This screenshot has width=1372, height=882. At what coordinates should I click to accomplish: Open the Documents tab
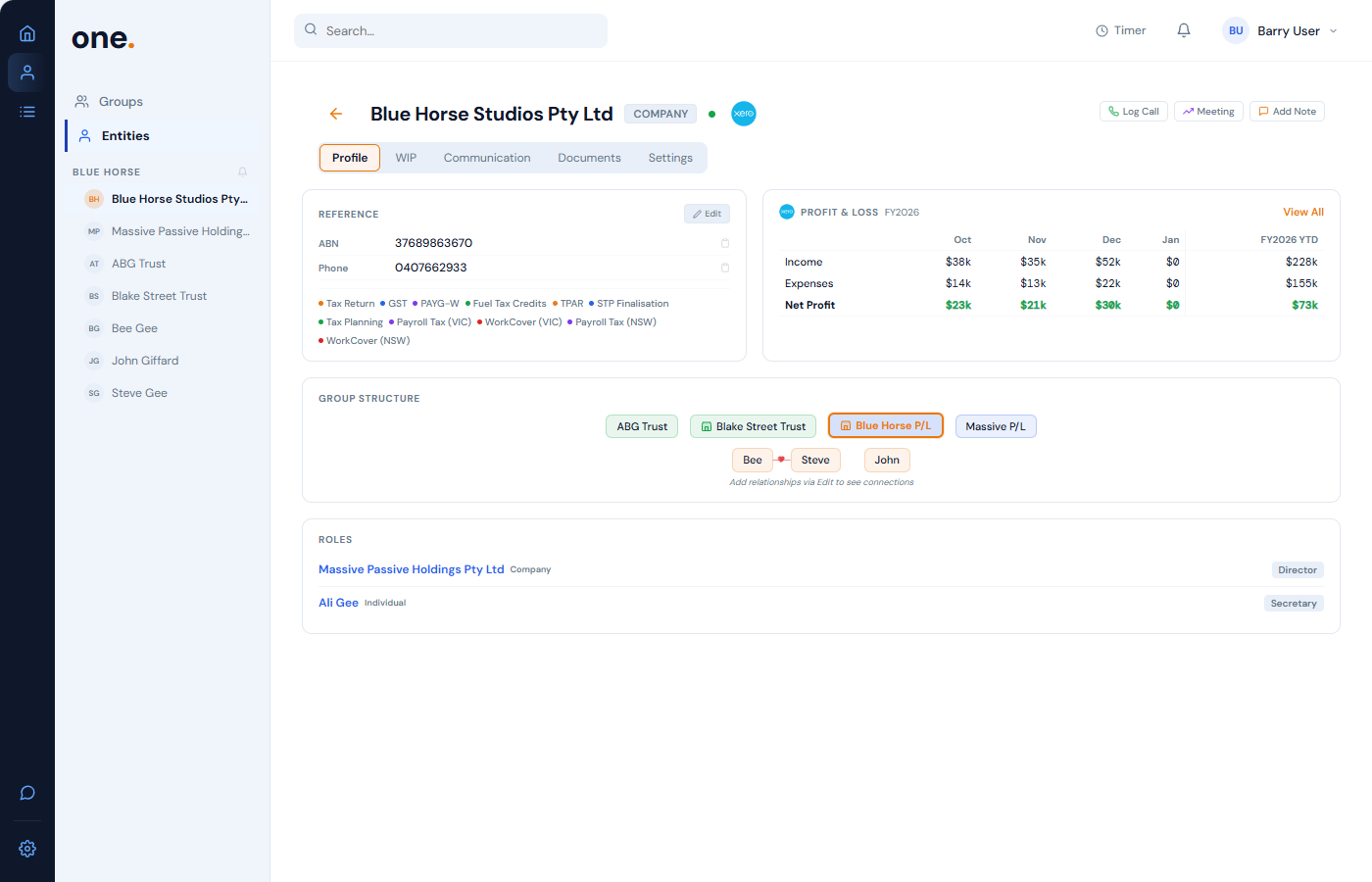[589, 158]
